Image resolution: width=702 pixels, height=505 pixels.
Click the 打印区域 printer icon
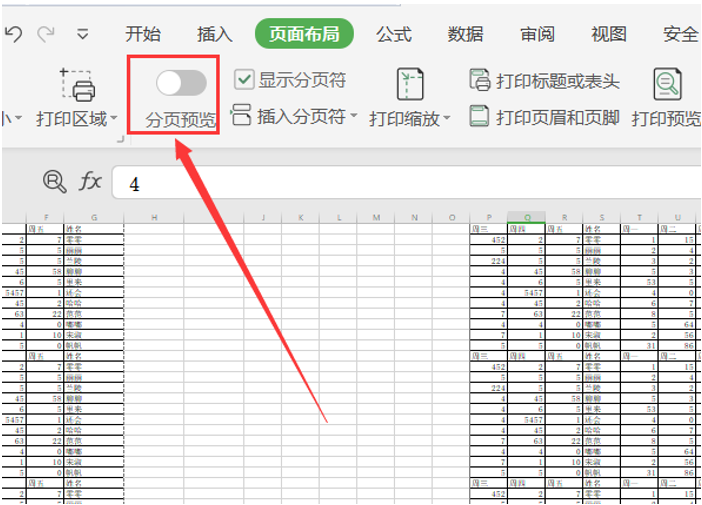(x=78, y=85)
